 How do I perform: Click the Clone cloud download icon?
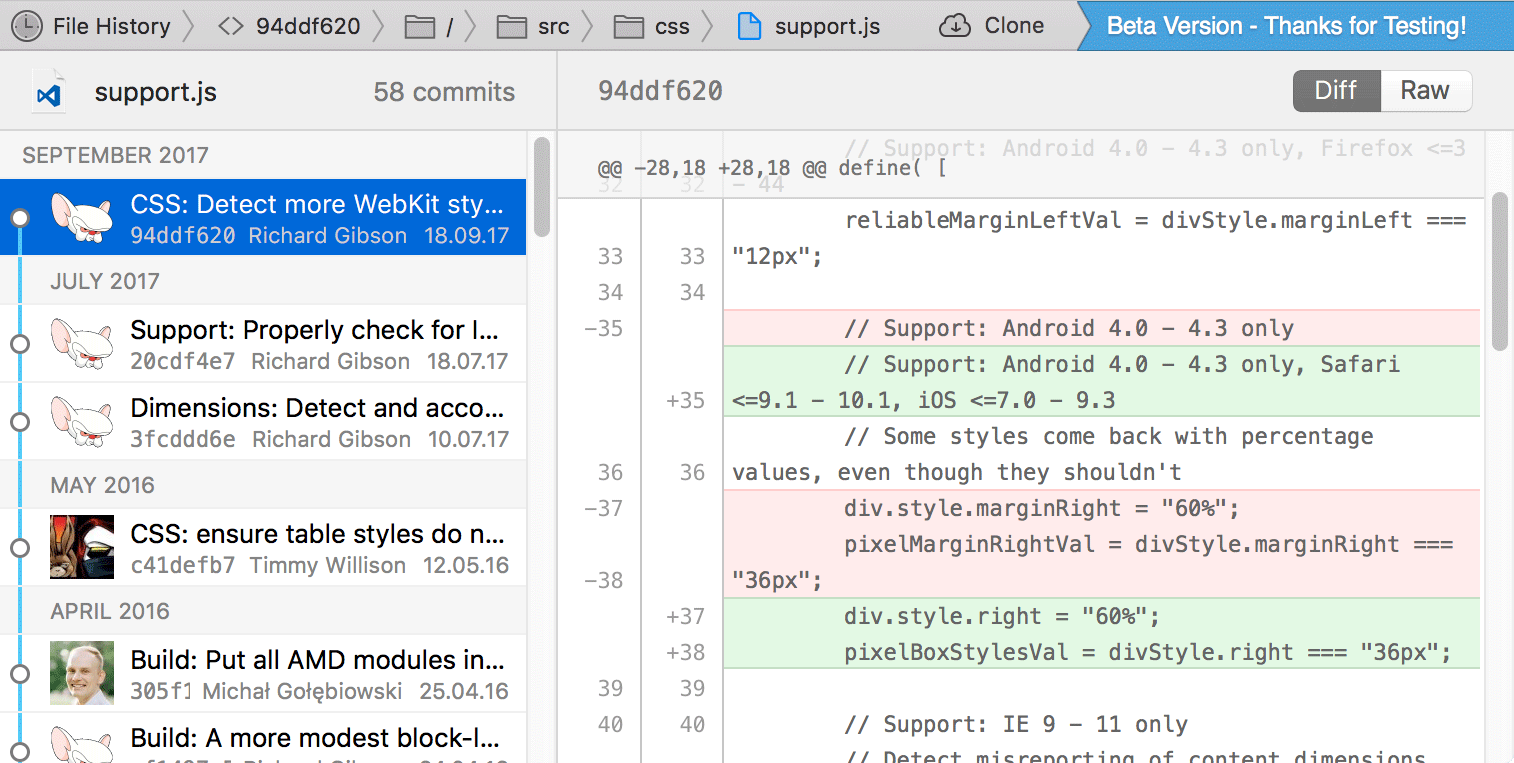tap(956, 26)
